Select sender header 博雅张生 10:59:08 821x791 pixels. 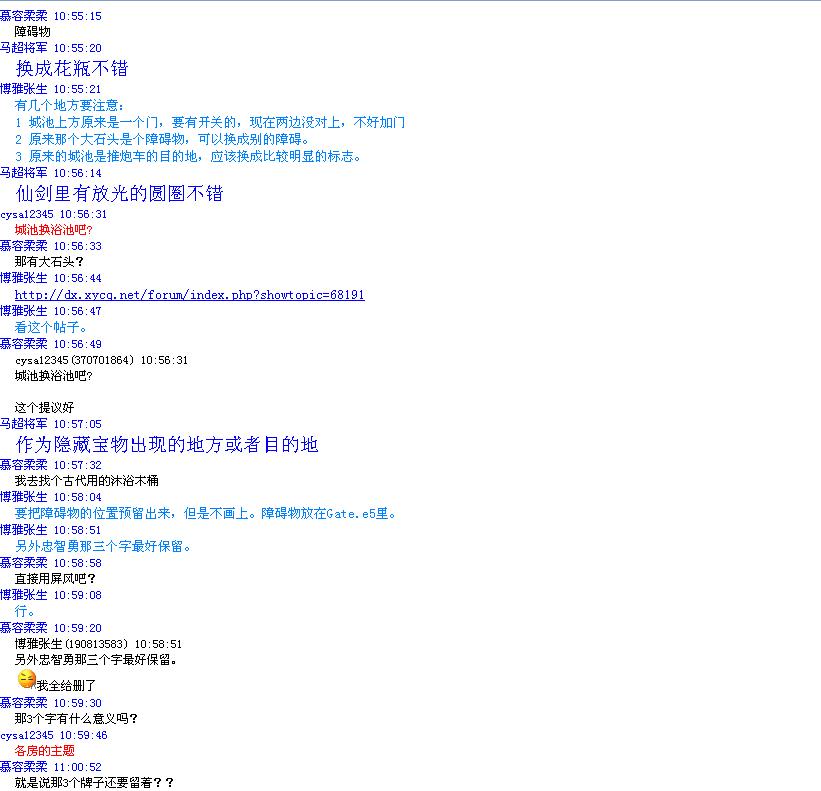(x=51, y=595)
